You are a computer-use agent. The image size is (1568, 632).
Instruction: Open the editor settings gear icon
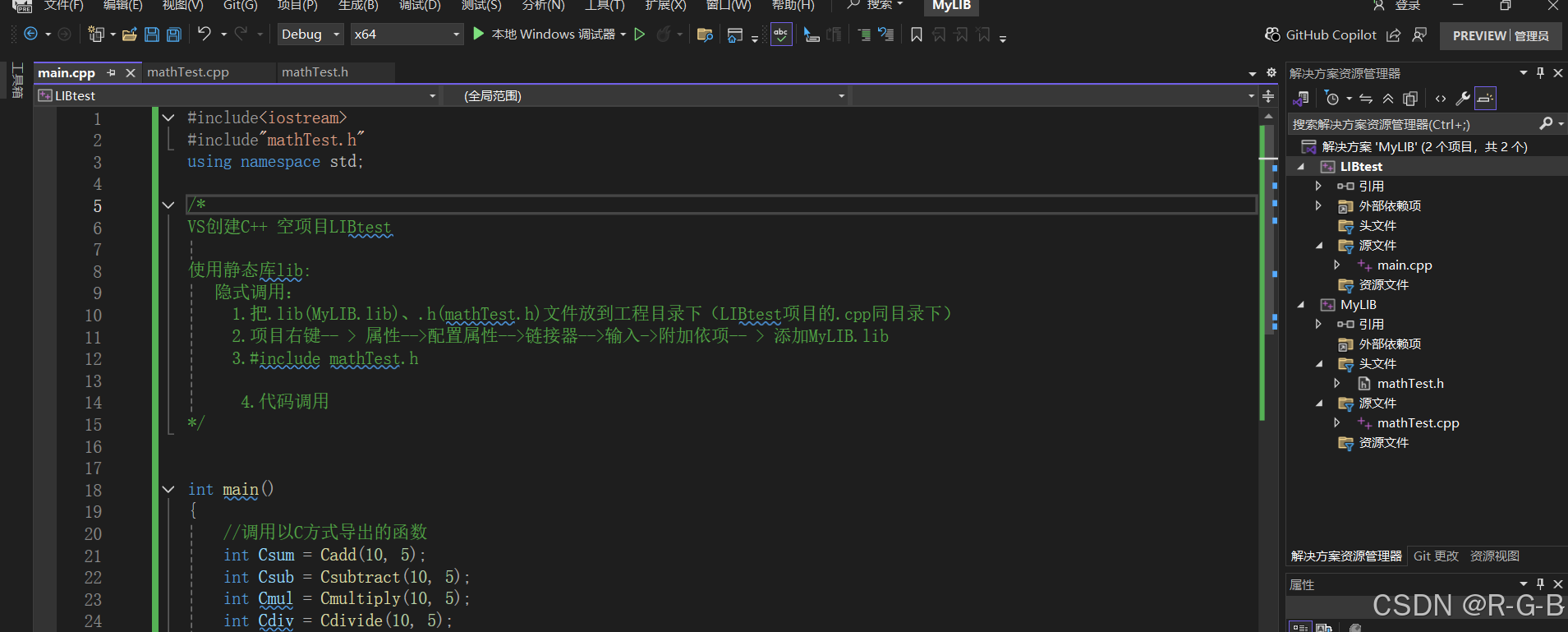[1271, 72]
